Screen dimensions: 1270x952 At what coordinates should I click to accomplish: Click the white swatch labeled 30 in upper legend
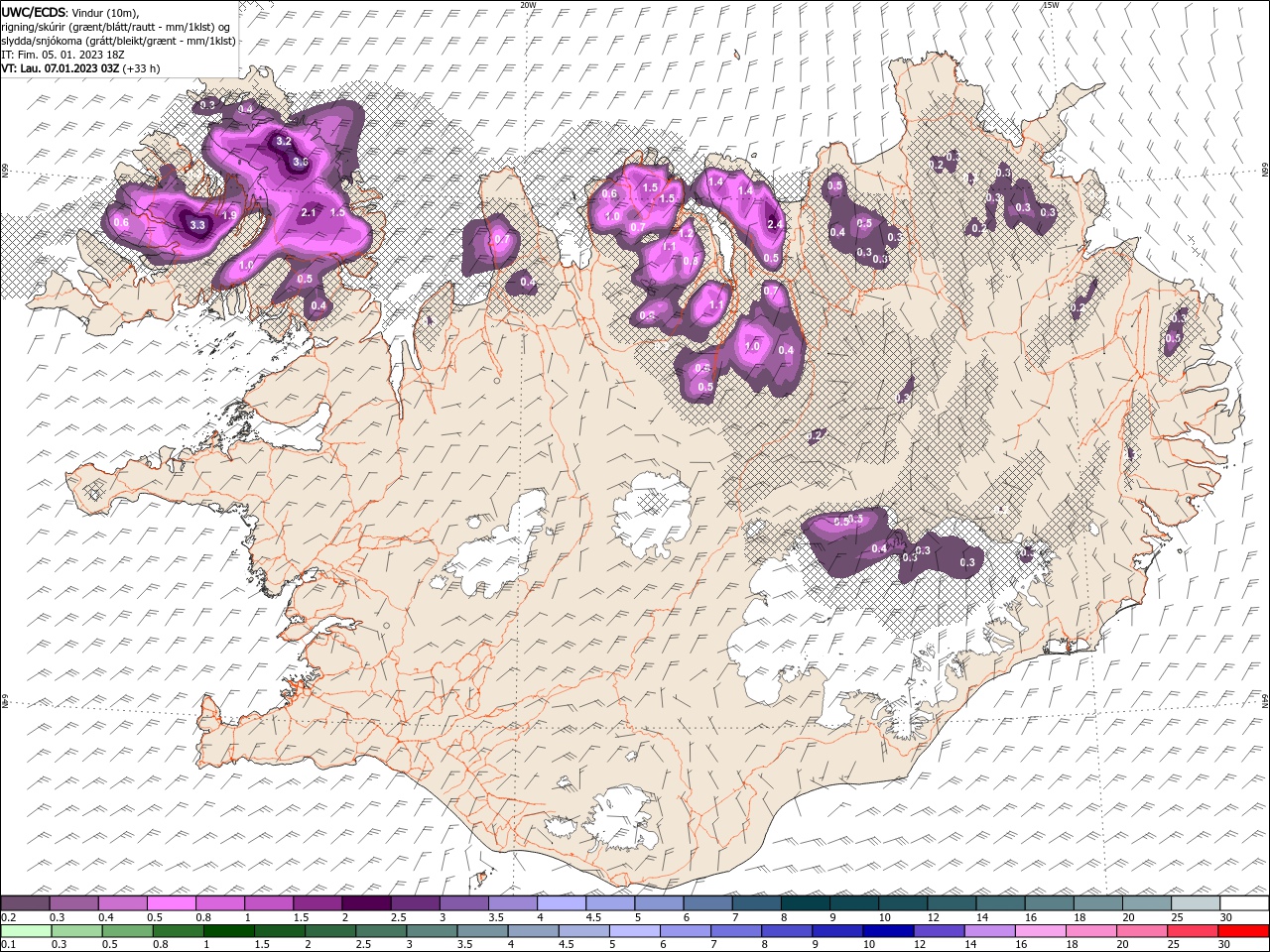click(1244, 903)
